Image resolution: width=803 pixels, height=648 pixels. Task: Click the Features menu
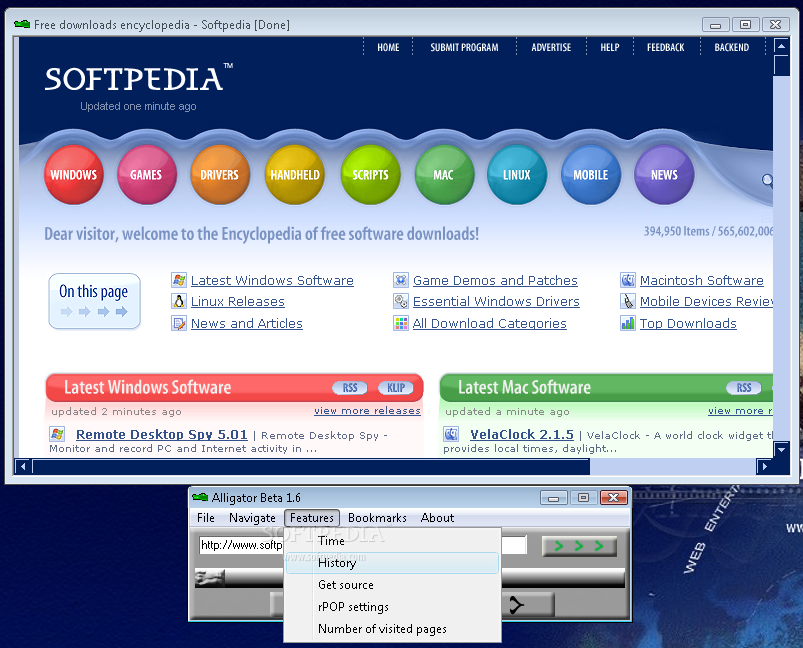(x=312, y=518)
